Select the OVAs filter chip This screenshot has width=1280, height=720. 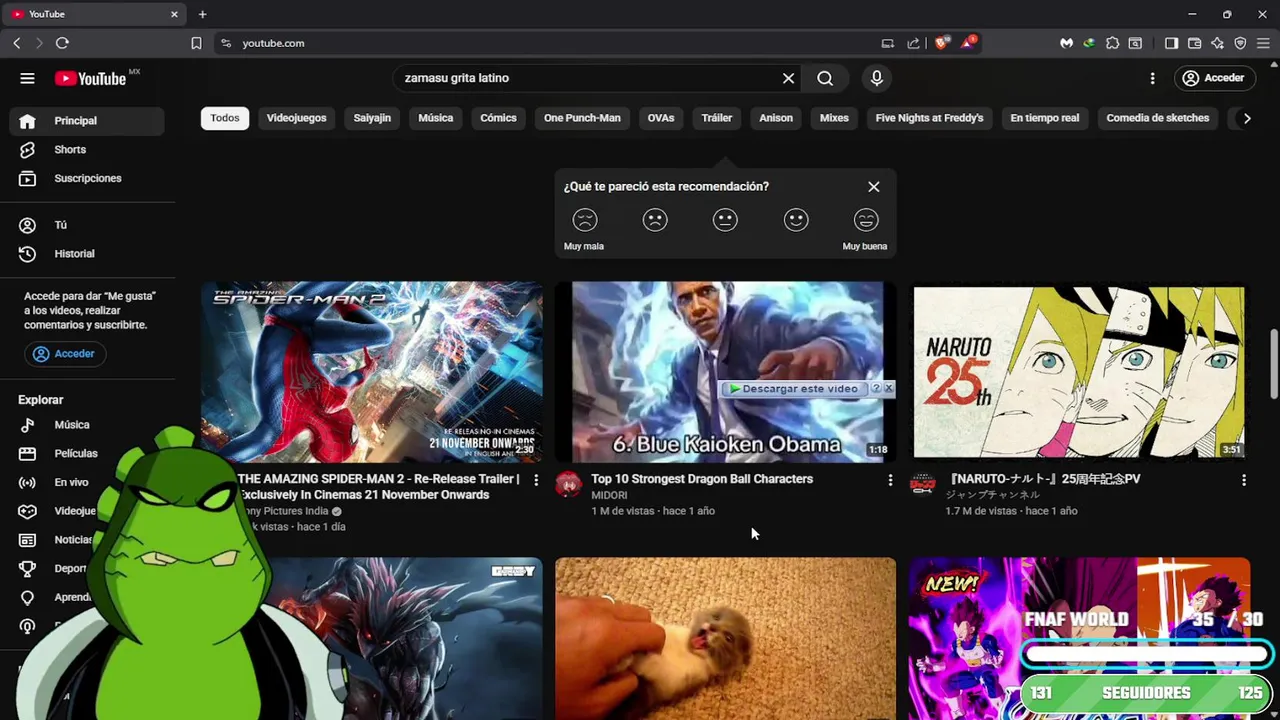click(660, 118)
